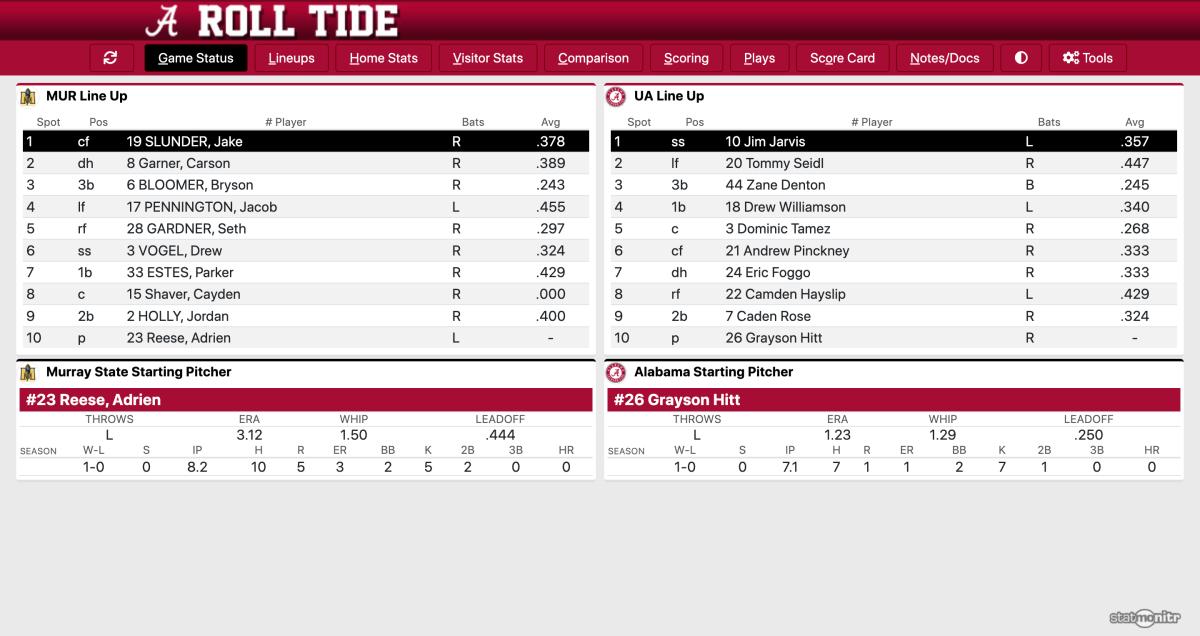The height and width of the screenshot is (636, 1200).
Task: Click the statmonitr logo at bottom right
Action: (x=1144, y=617)
